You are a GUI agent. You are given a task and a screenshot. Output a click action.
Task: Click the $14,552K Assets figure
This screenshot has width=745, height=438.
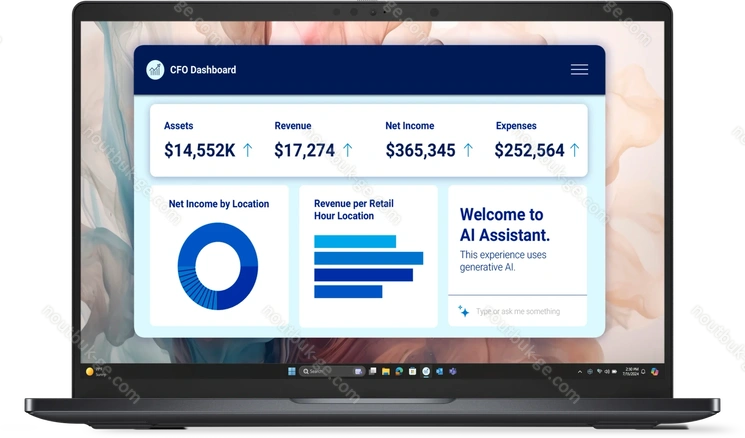[200, 151]
